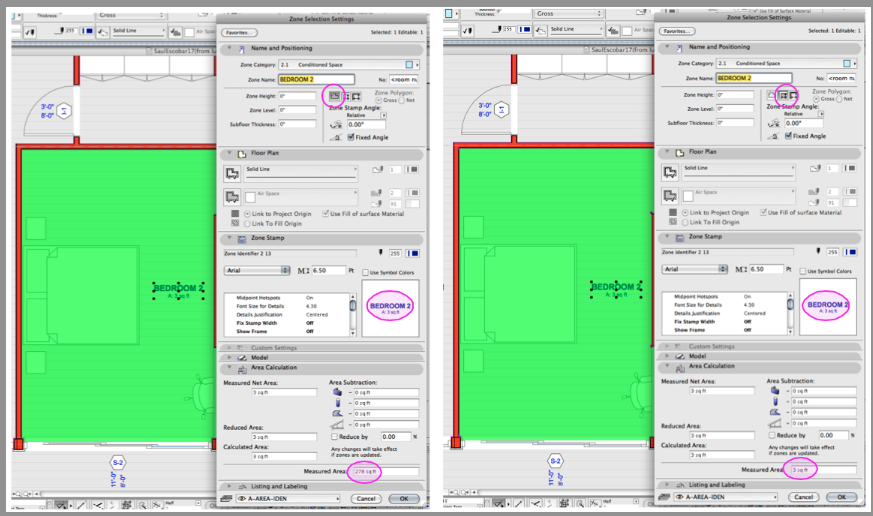Screen dimensions: 873x516
Task: Click OK in the right Zone Selection Settings dialog
Action: 842,497
